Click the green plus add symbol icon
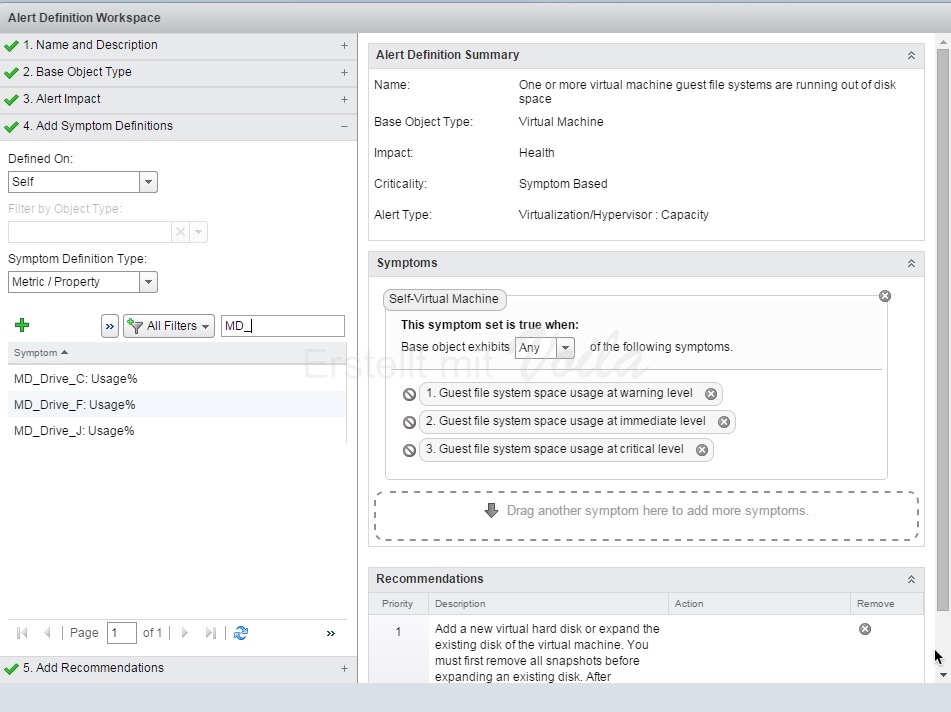Screen dimensions: 951x712 coord(22,325)
